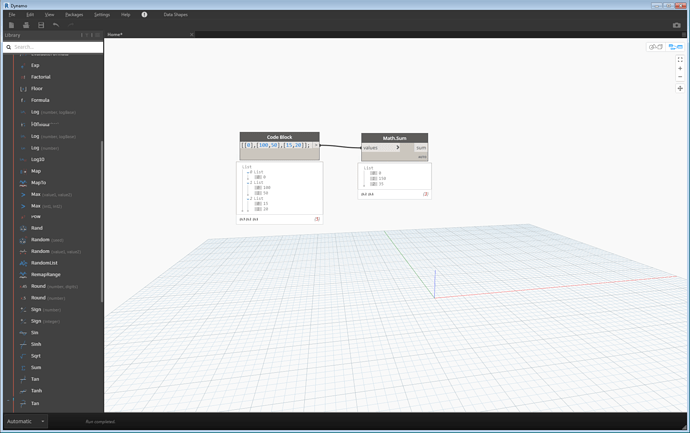The width and height of the screenshot is (690, 433).
Task: Click the Zoom out minus icon
Action: [680, 77]
